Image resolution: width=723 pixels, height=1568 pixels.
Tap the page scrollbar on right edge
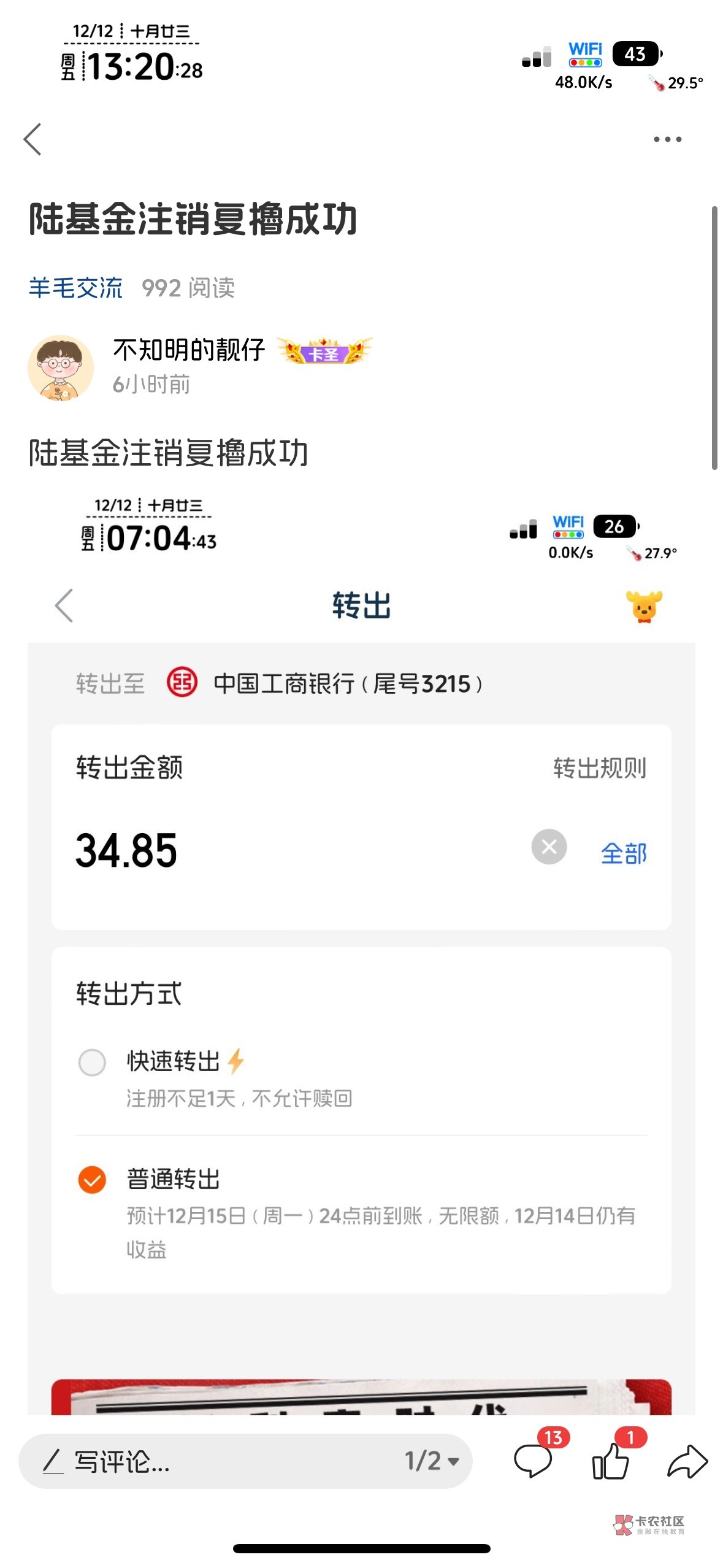tap(714, 338)
